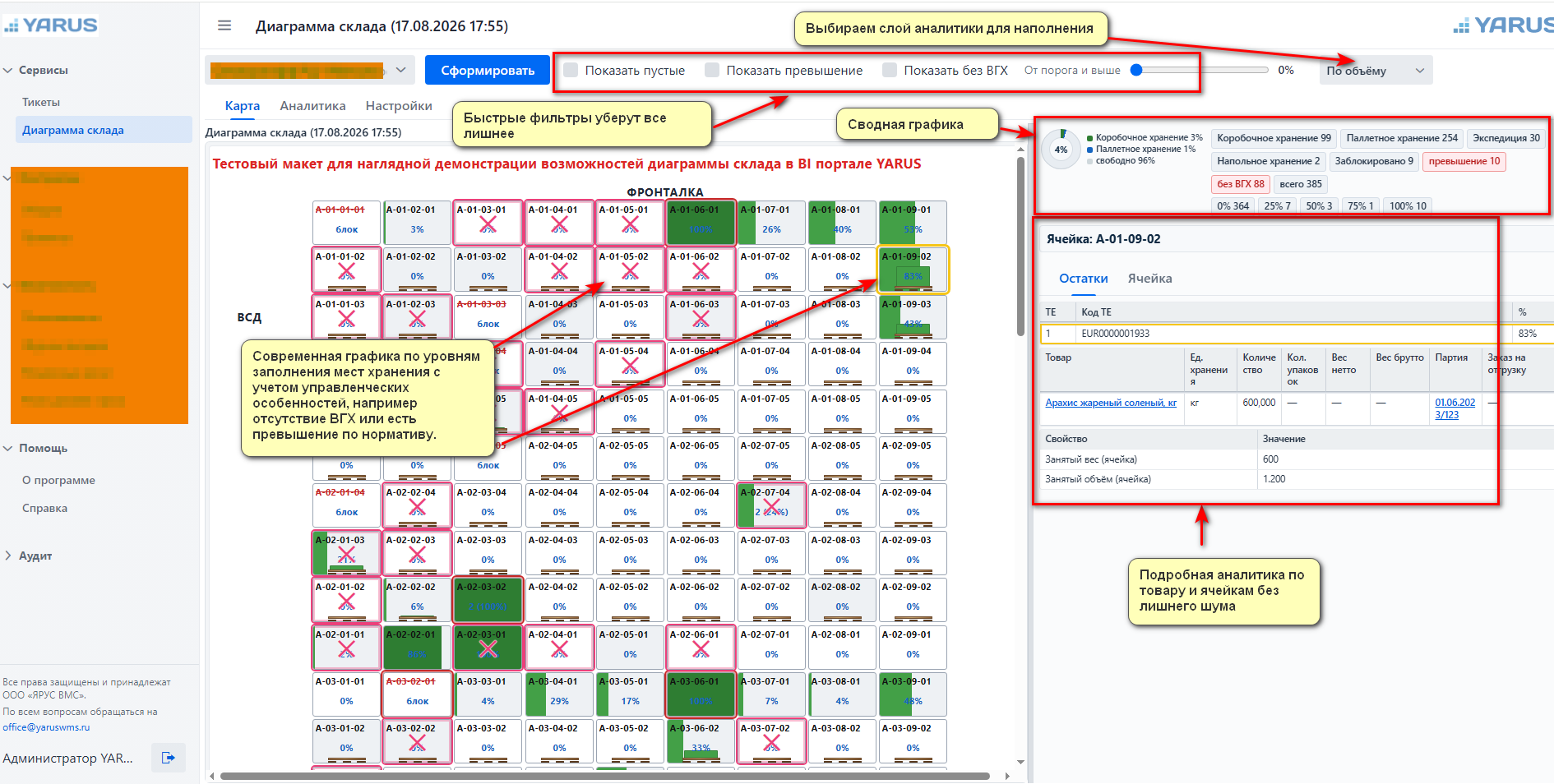Click the diagram's scroll-left arrow
The height and width of the screenshot is (784, 1554).
pyautogui.click(x=212, y=776)
